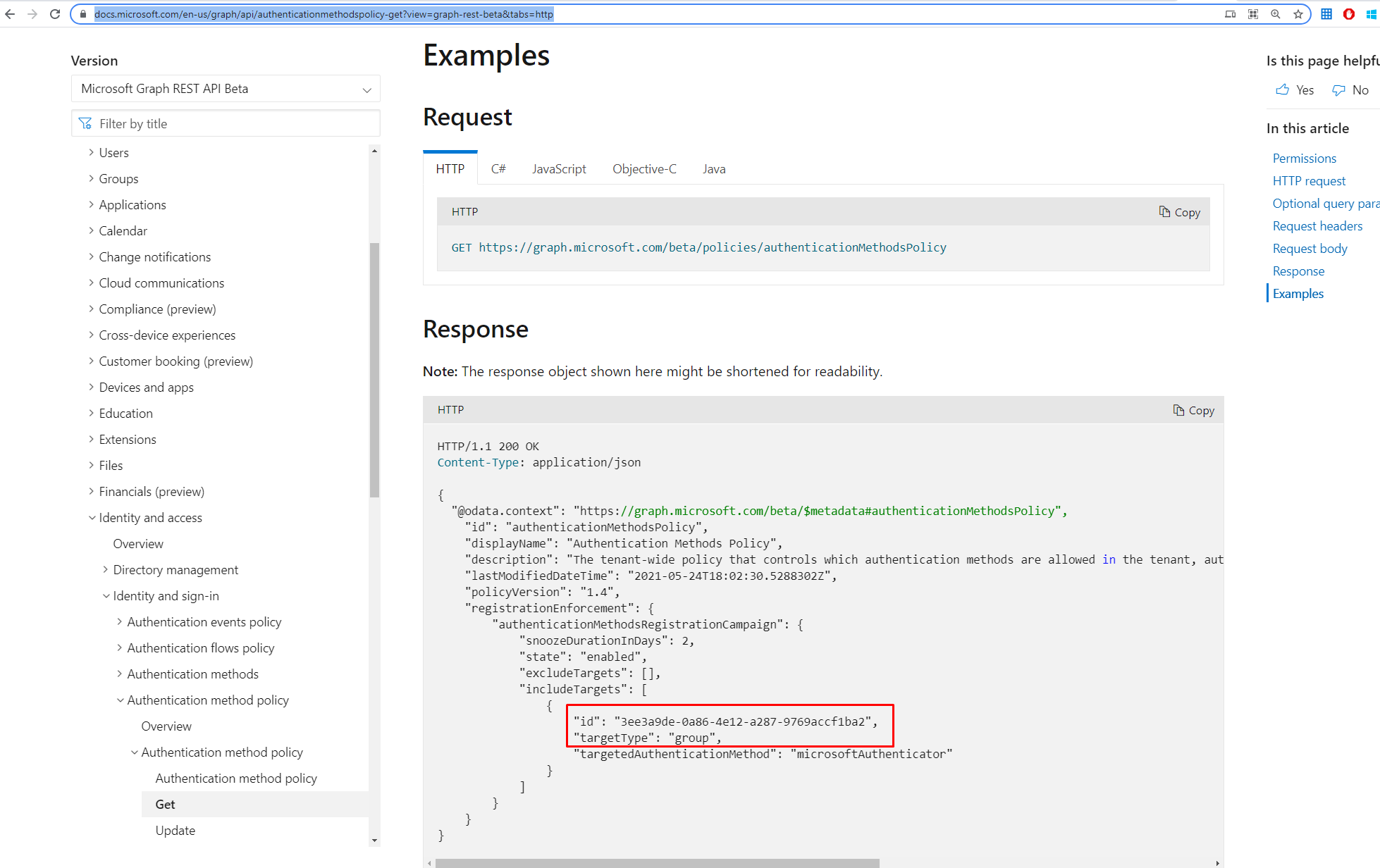Open the Opera extension icon
The height and width of the screenshot is (868, 1380).
1349,14
